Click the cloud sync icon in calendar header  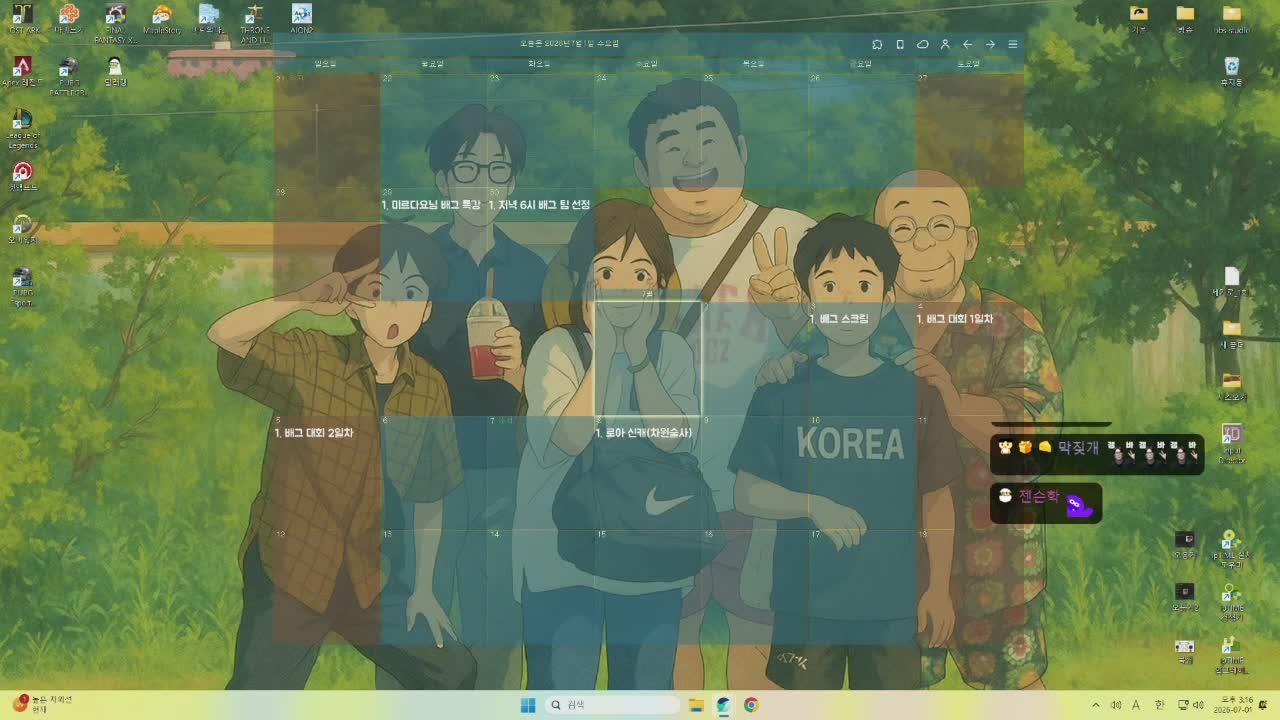coord(922,44)
